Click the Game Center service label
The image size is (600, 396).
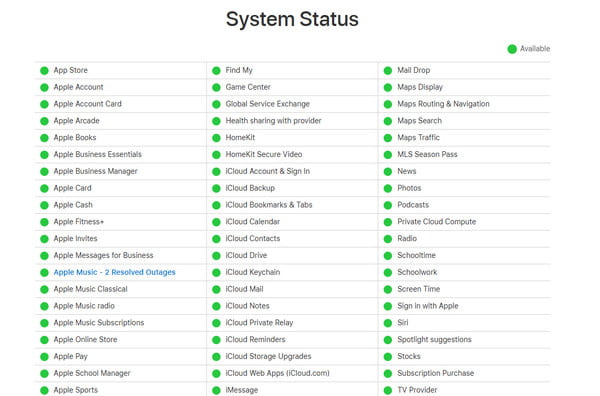coord(248,87)
